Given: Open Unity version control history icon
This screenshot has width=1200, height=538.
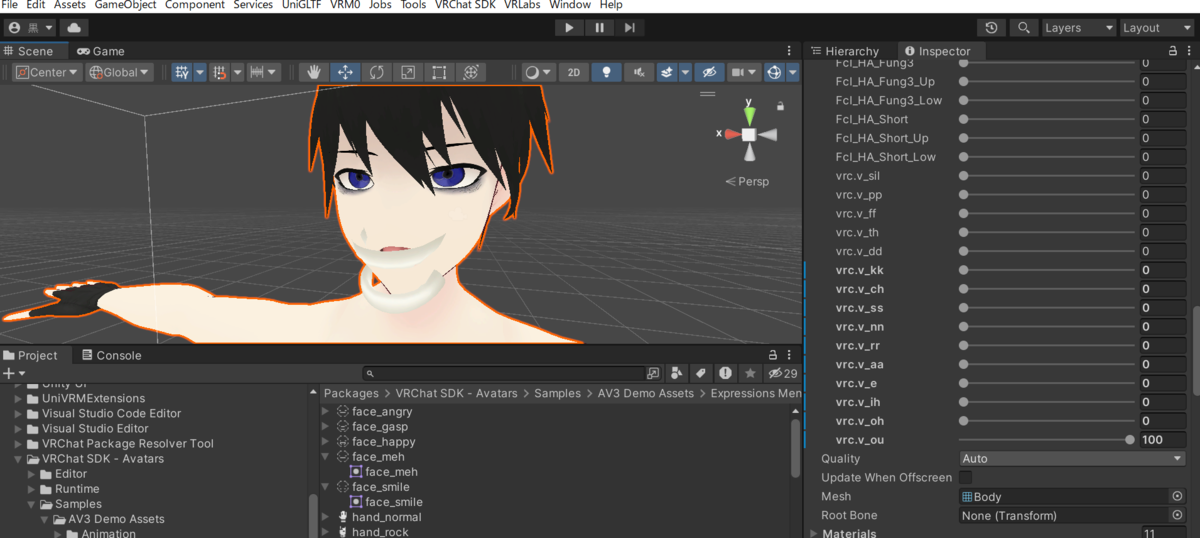Looking at the screenshot, I should pyautogui.click(x=991, y=28).
